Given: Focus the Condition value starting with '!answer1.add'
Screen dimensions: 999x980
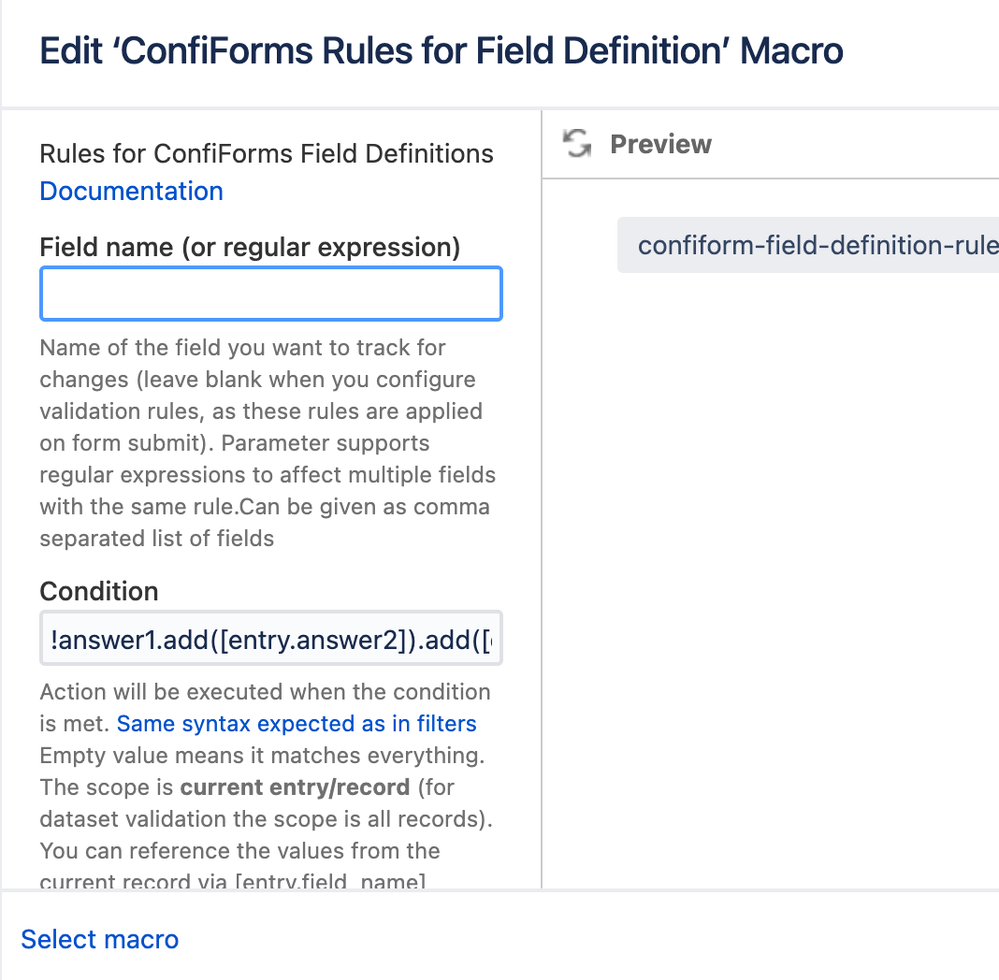Looking at the screenshot, I should [270, 638].
